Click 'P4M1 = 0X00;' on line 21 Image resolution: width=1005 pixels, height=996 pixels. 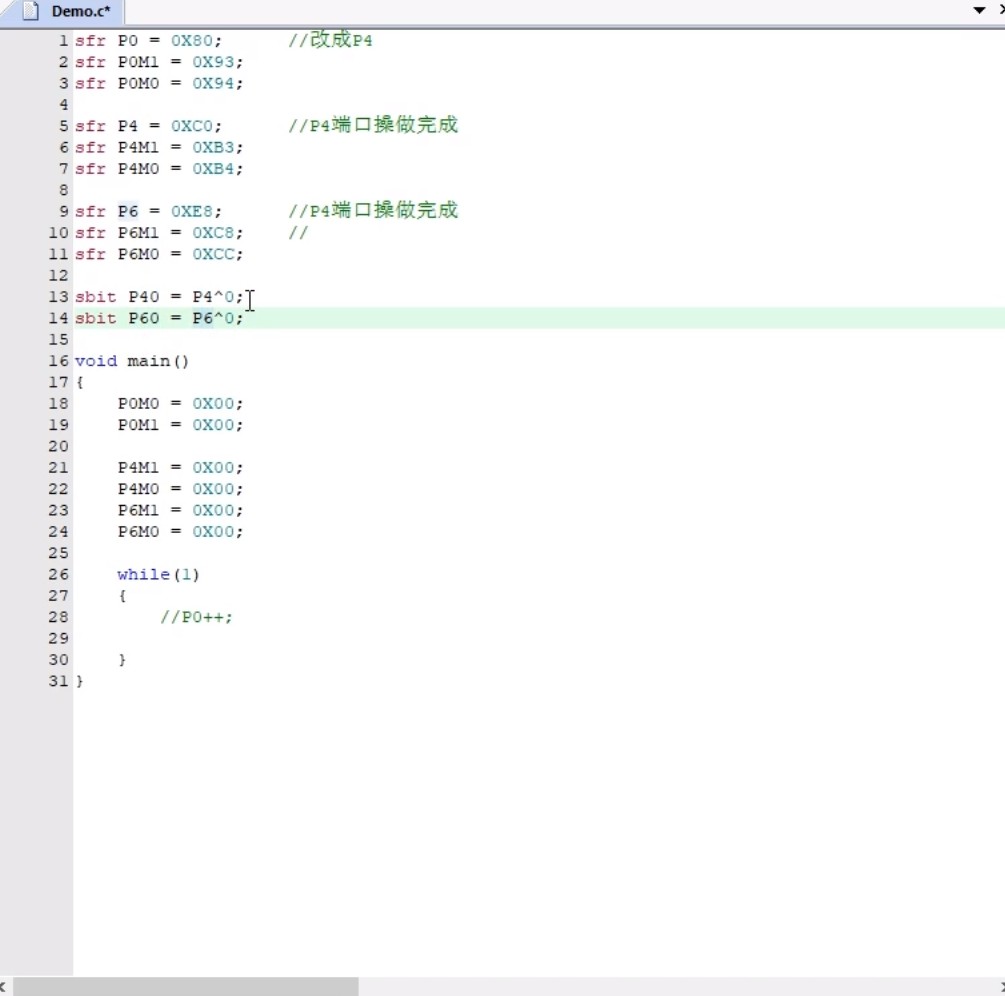point(180,467)
